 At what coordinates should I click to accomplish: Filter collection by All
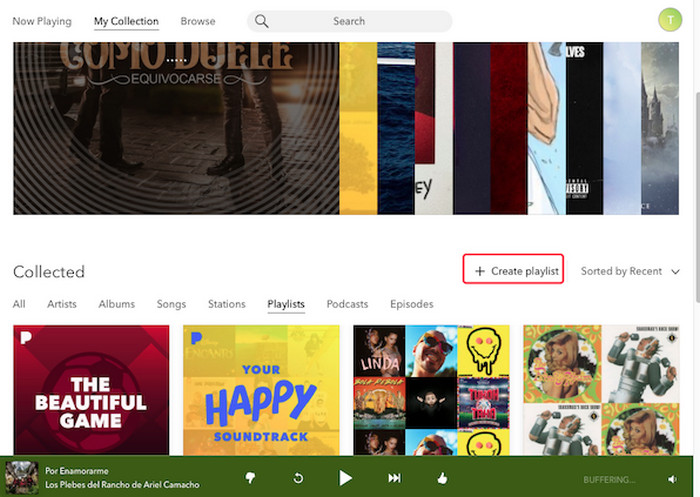click(x=19, y=304)
